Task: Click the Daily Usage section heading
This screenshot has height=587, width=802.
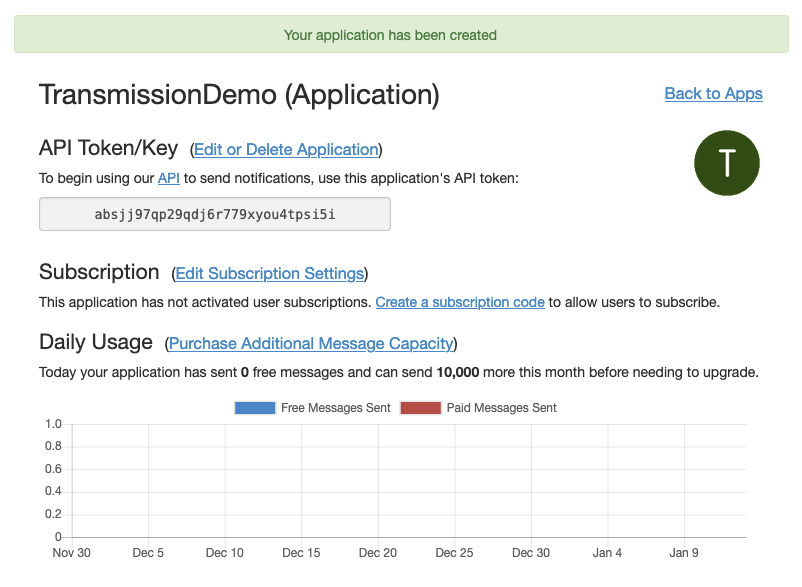Action: coord(96,343)
